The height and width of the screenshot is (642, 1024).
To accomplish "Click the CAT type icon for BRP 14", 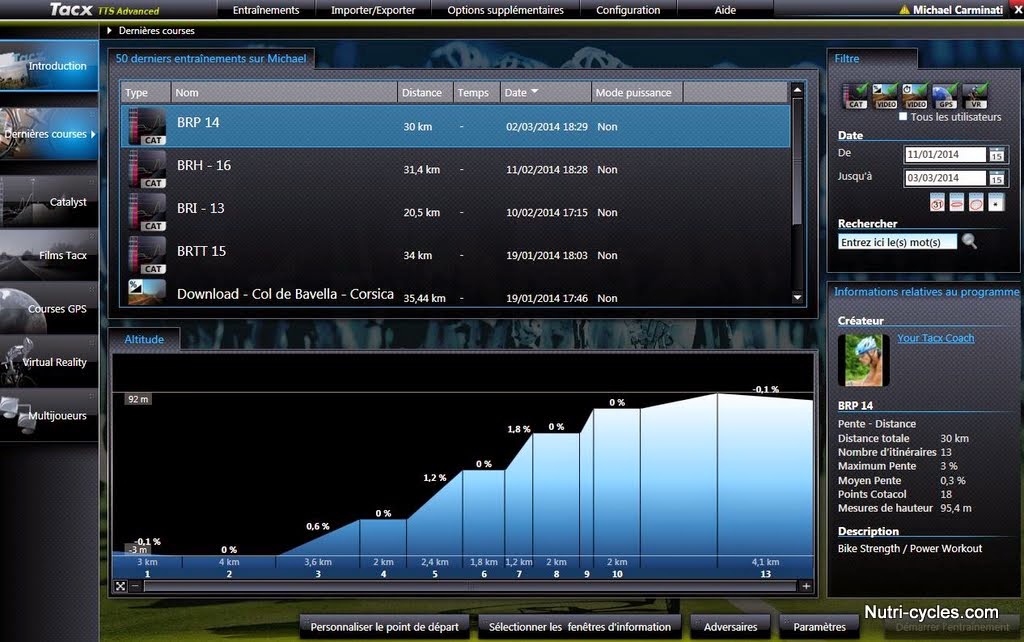I will (148, 127).
